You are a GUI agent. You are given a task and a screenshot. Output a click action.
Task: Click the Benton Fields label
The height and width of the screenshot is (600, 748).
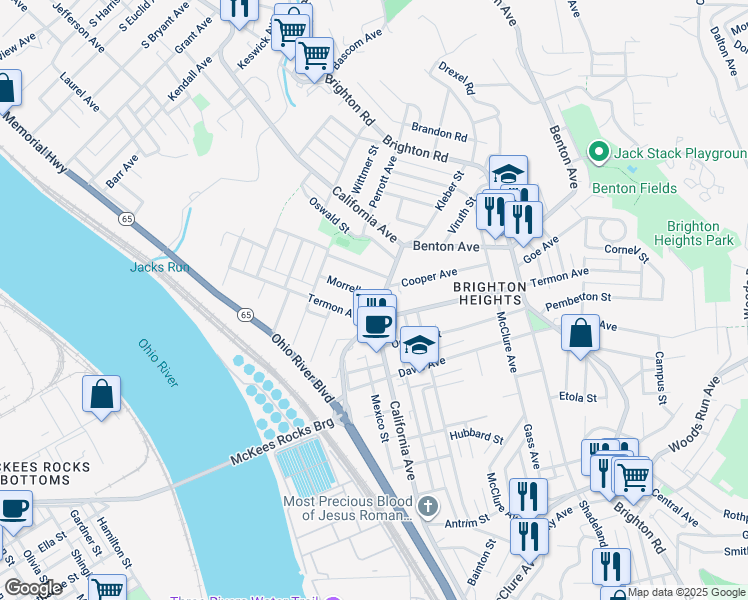[x=634, y=188]
